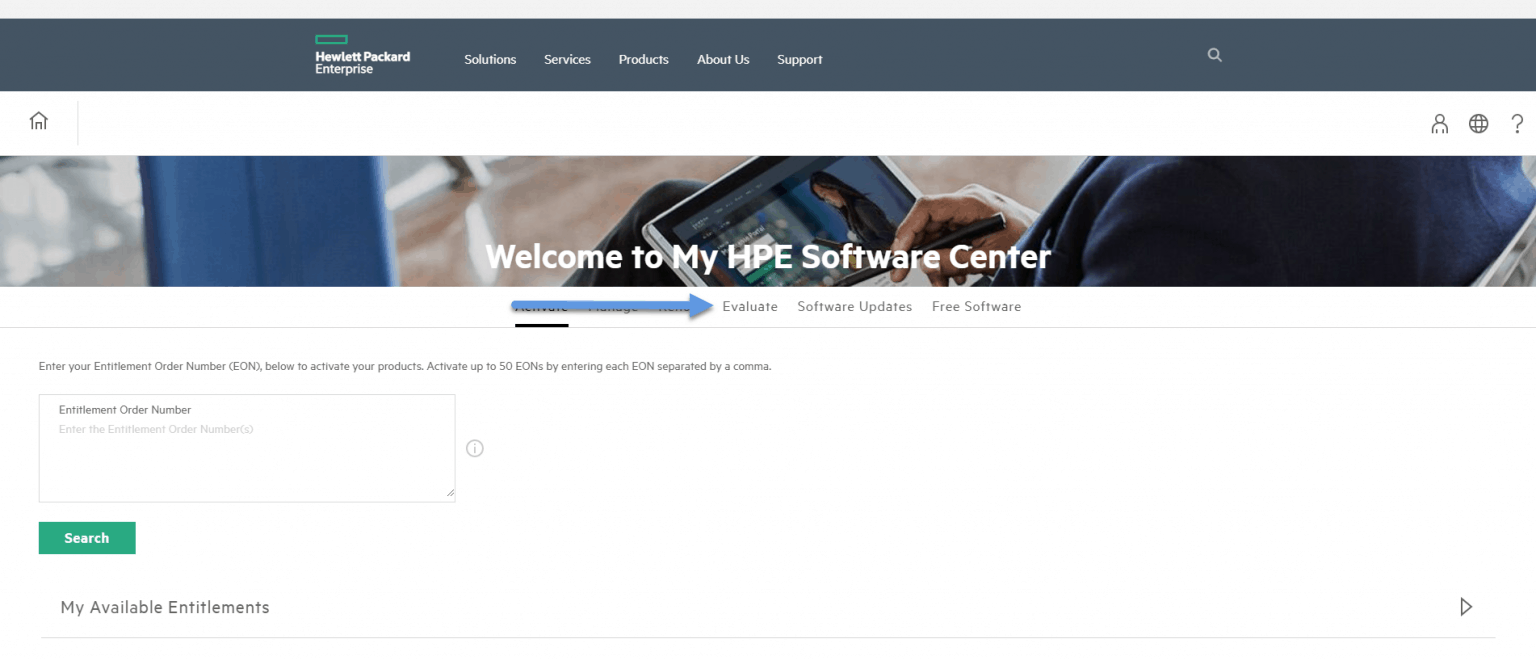Click the Products menu item
The image size is (1536, 660).
point(643,59)
